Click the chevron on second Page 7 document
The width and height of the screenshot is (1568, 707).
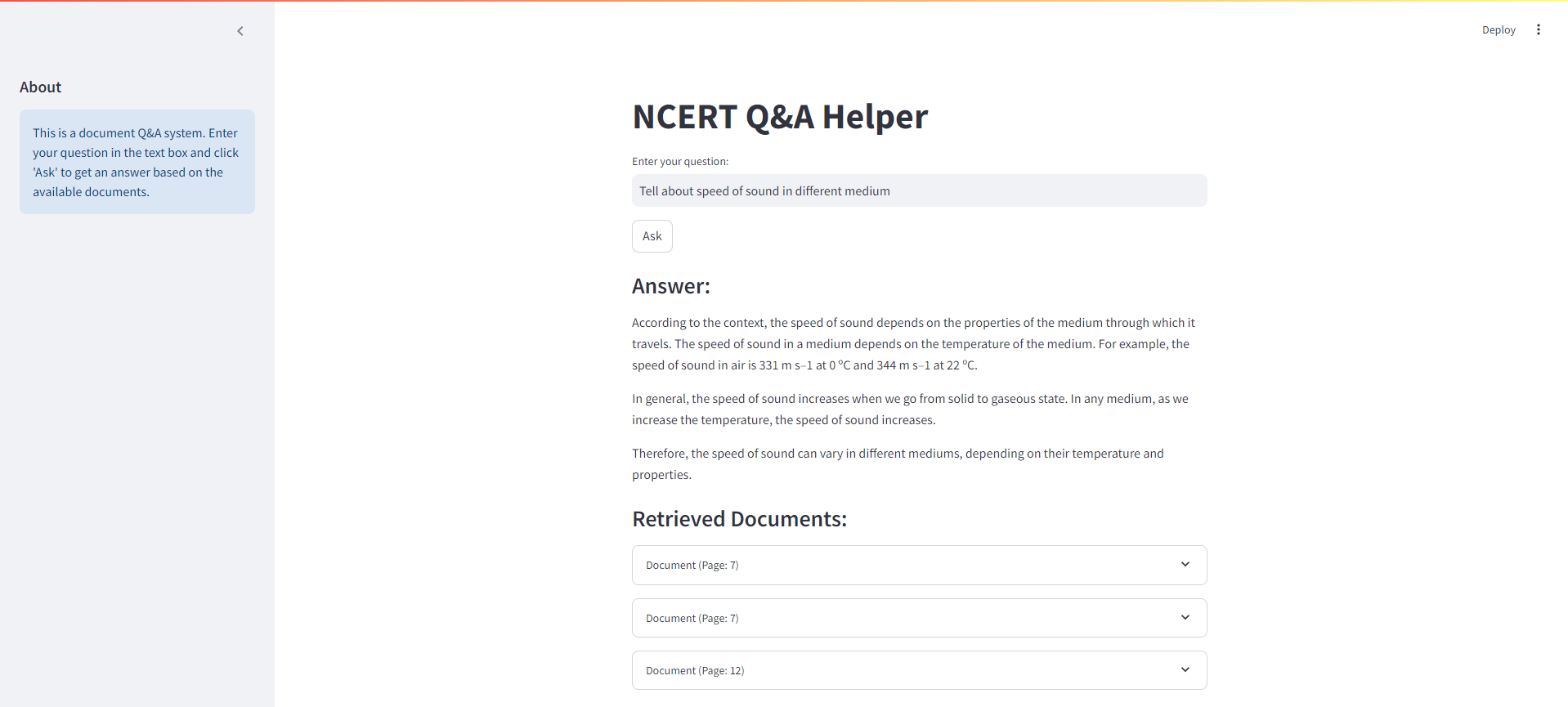point(1185,618)
